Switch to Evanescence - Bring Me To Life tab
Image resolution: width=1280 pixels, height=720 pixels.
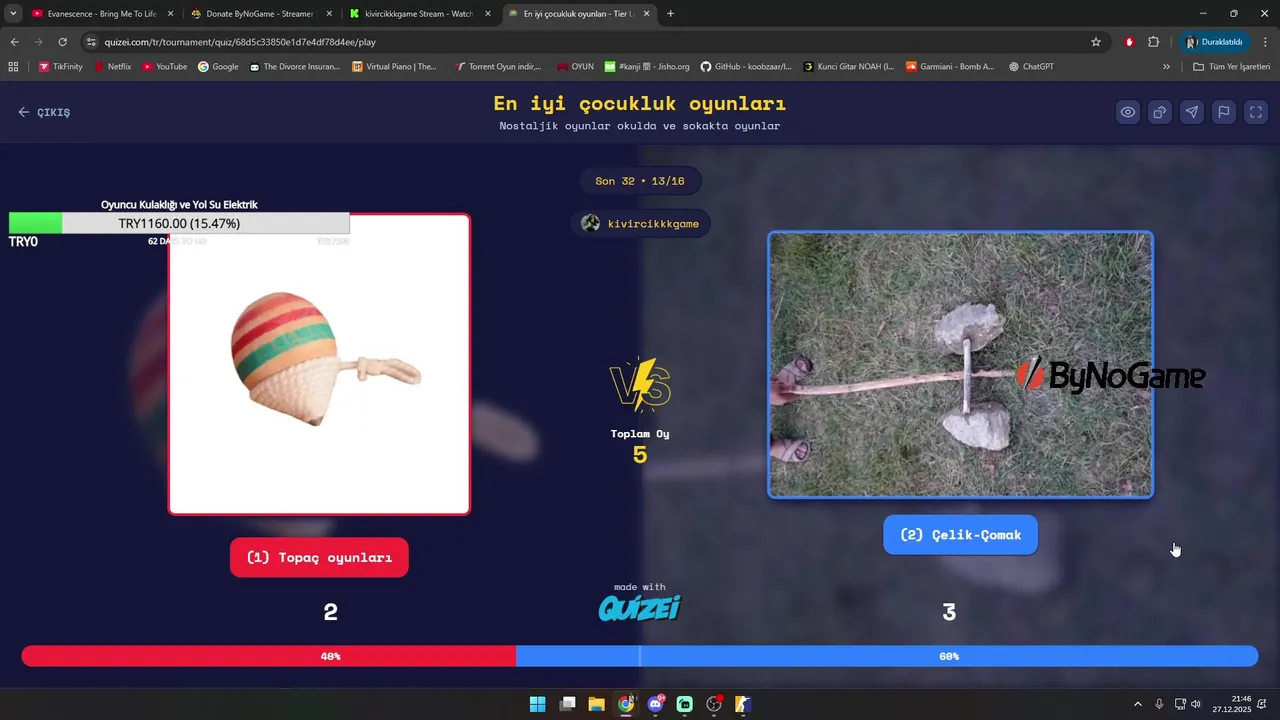[x=101, y=14]
